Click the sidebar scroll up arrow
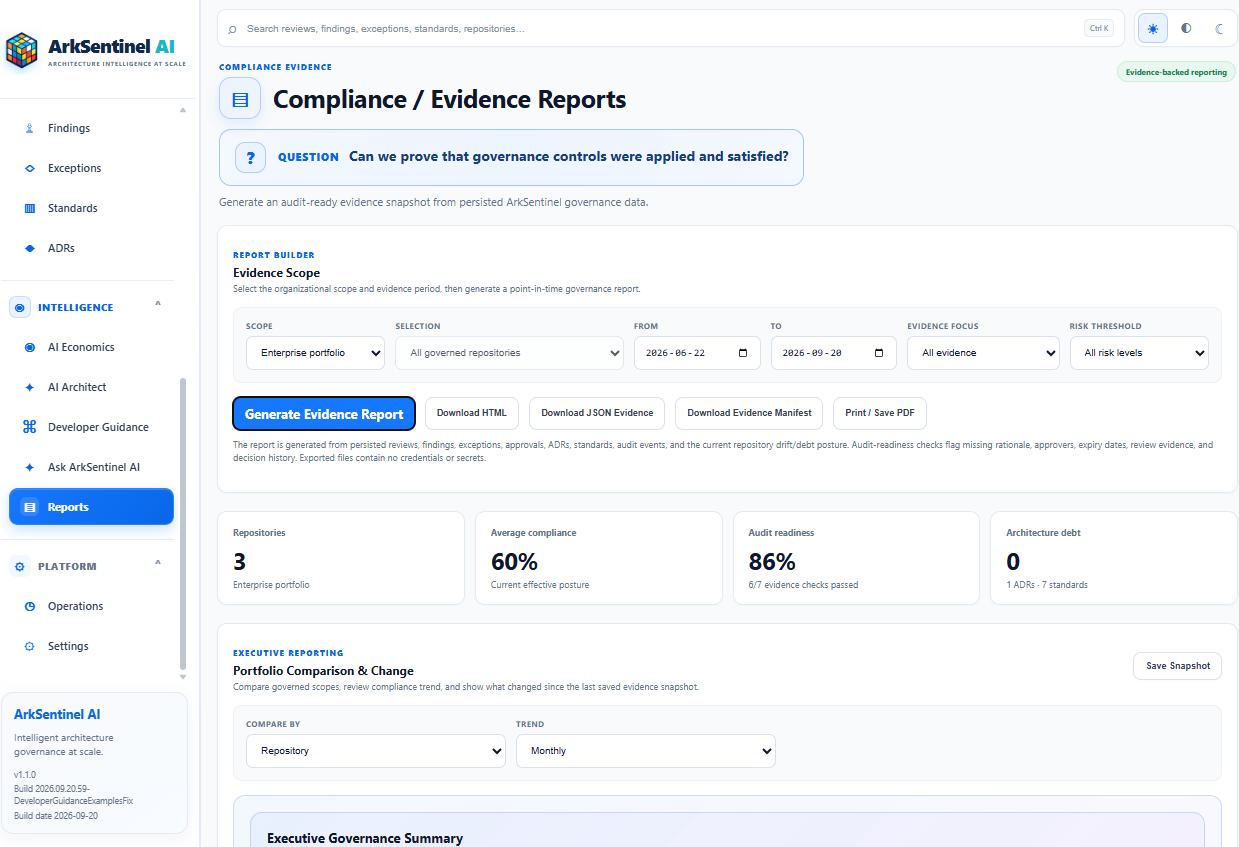 [x=182, y=111]
